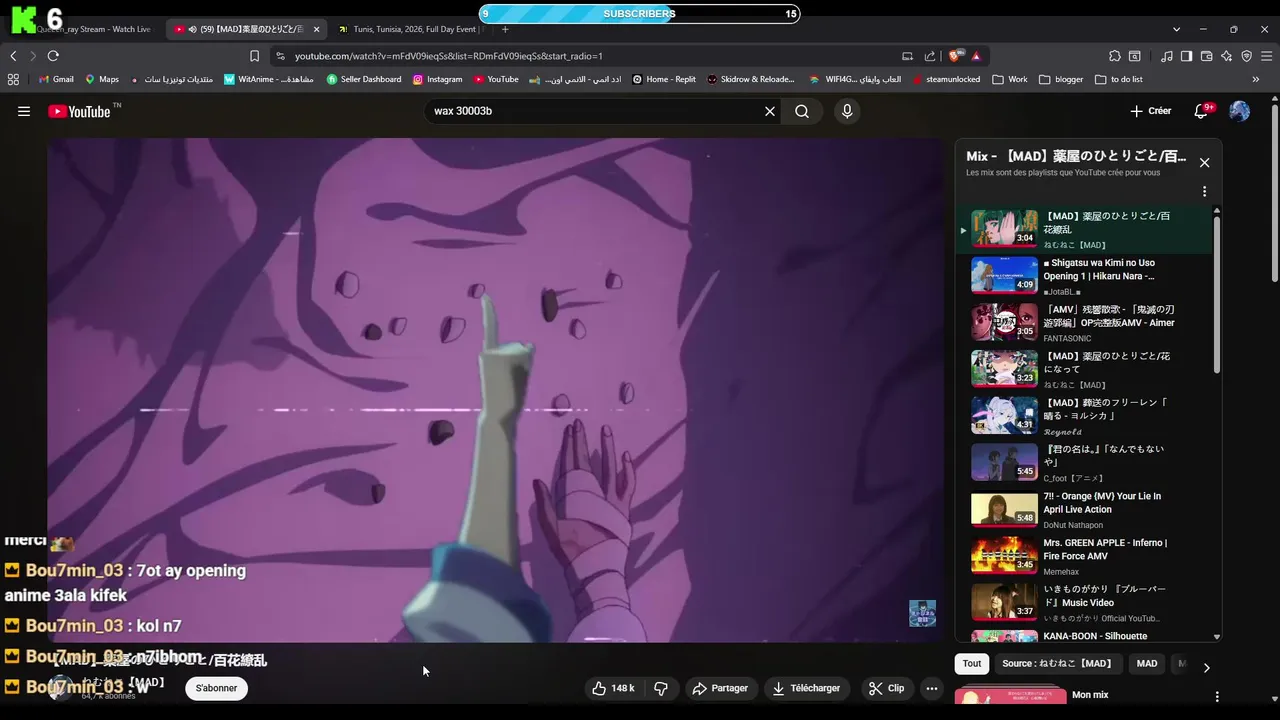Viewport: 1280px width, 720px height.
Task: Click the Clip scissors button
Action: [886, 688]
